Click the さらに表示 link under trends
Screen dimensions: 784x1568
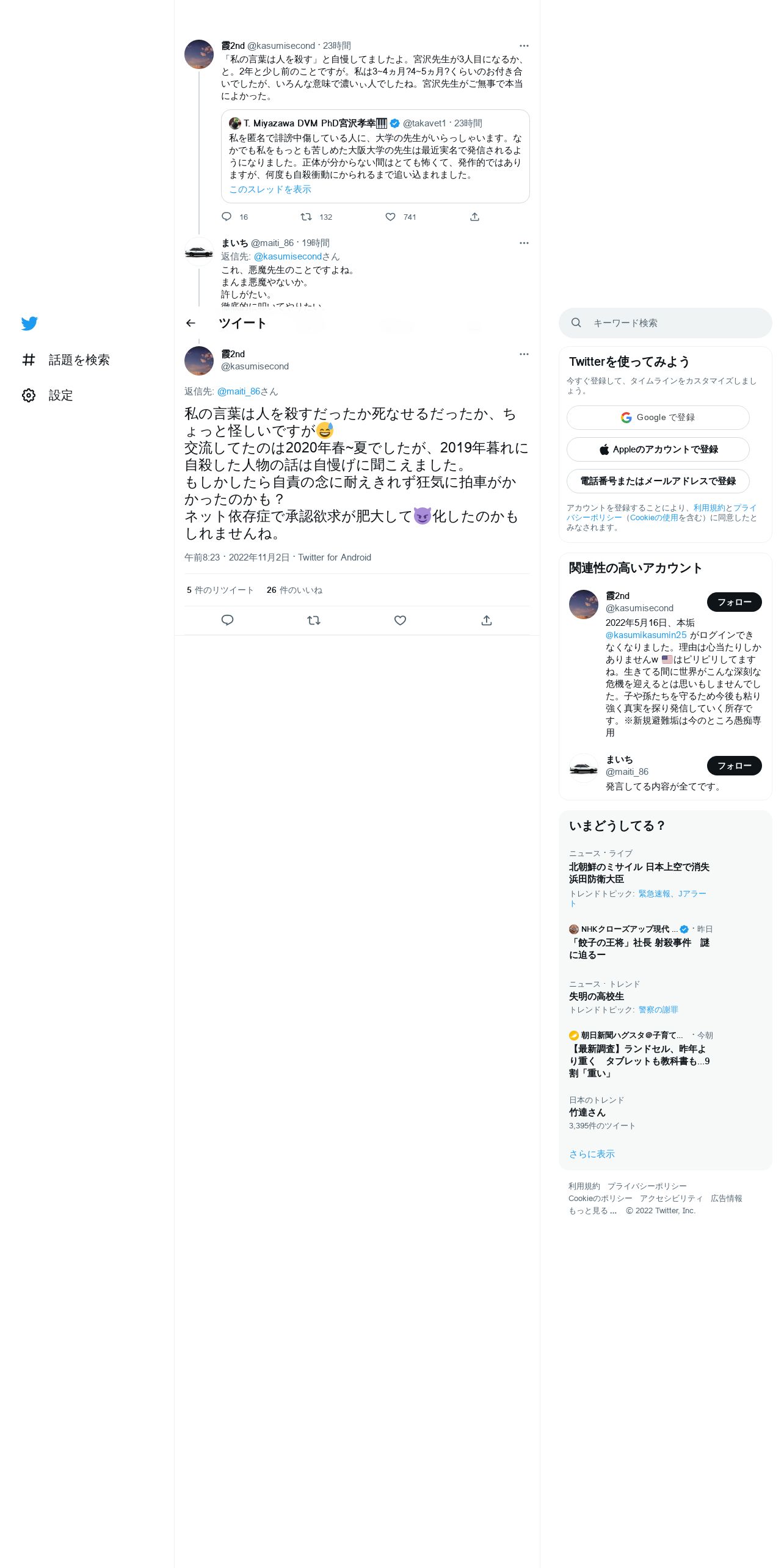[x=592, y=1154]
